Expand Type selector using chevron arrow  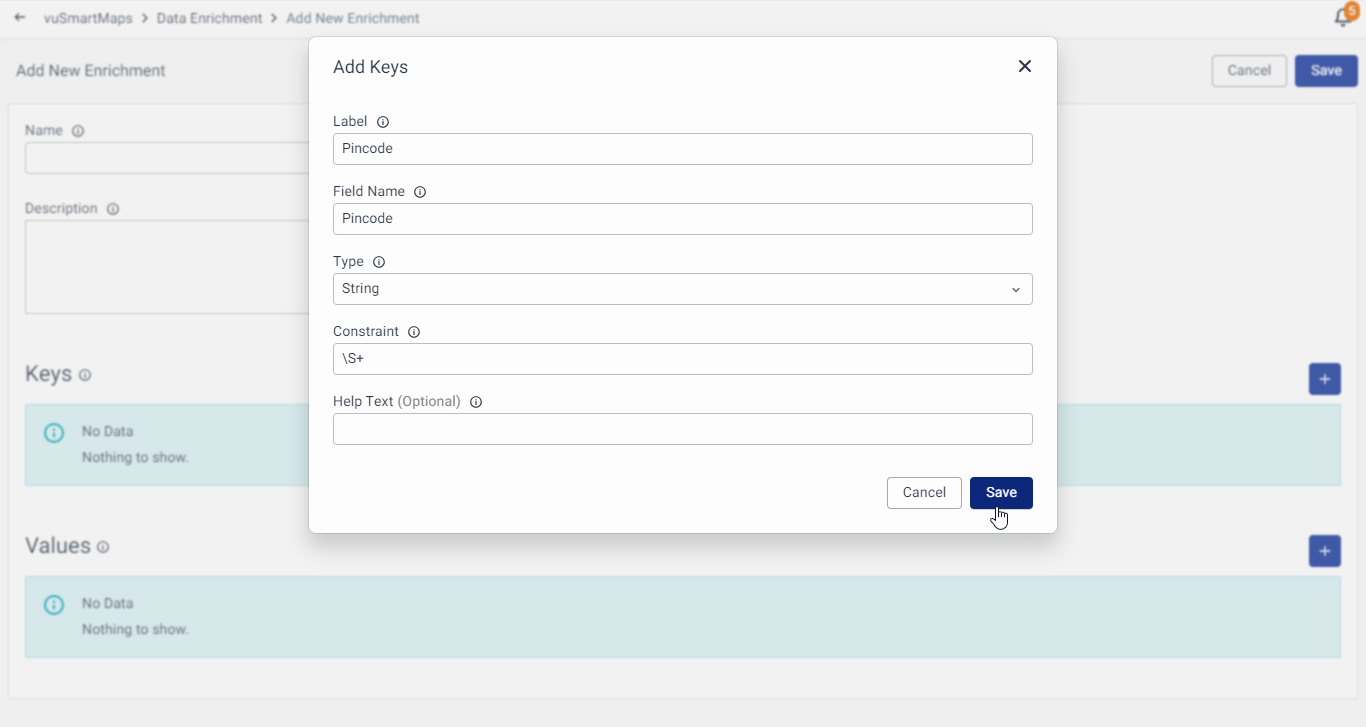click(x=1015, y=290)
